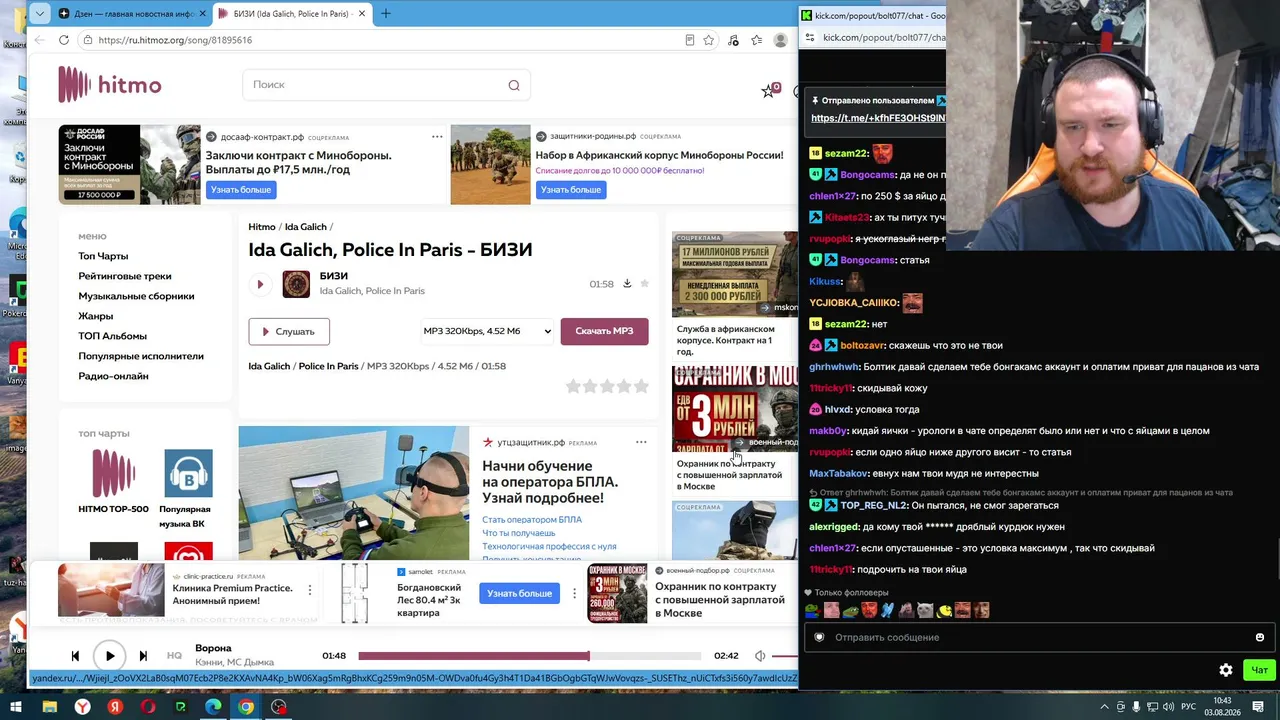1280x720 pixels.
Task: Add БИЗИ track to favorites star
Action: pyautogui.click(x=645, y=283)
